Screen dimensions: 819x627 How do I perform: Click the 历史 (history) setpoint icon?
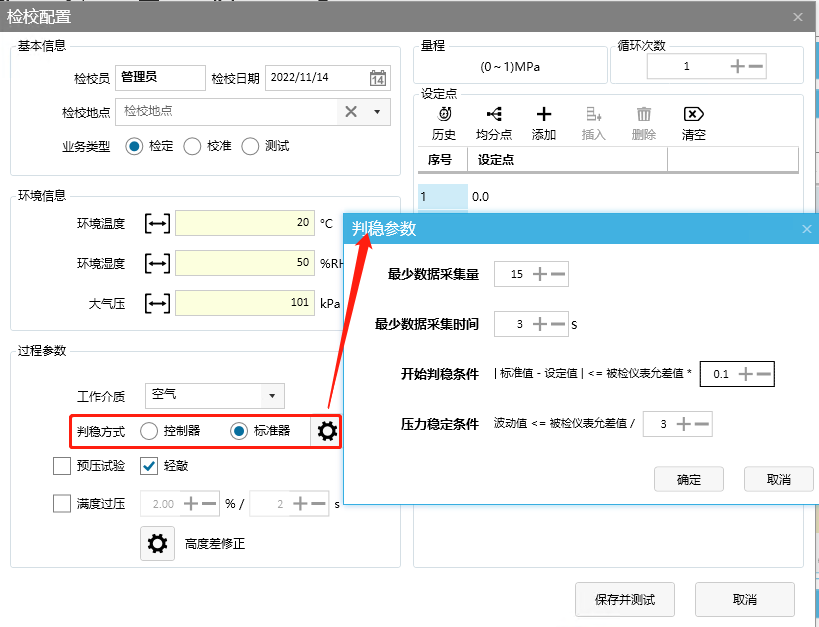[444, 115]
